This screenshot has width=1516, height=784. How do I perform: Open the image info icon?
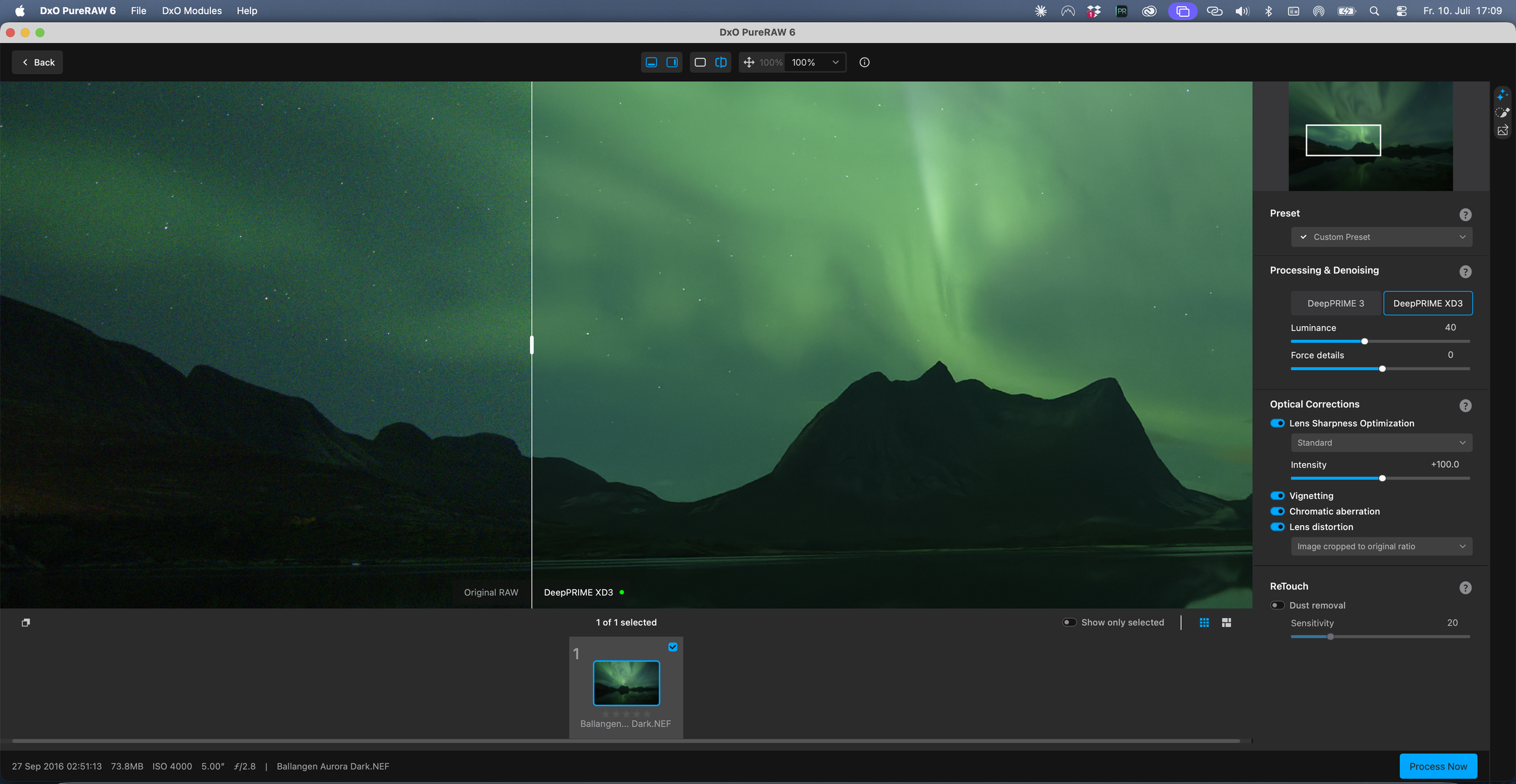[x=864, y=62]
